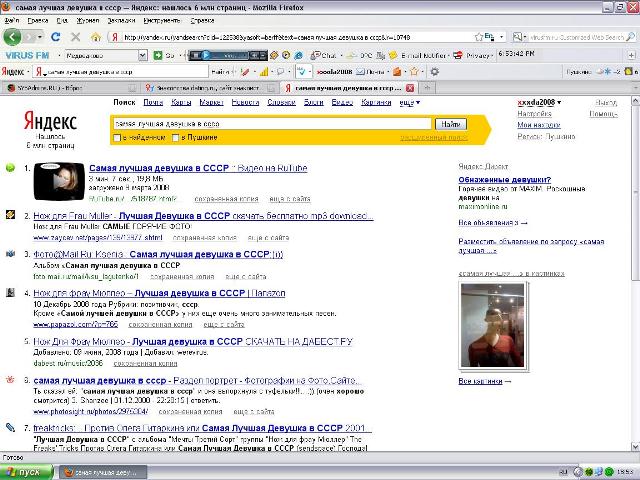Click the blue checkmark icon on Yandex toolbar
Image resolution: width=640 pixels, height=480 pixels.
302,72
